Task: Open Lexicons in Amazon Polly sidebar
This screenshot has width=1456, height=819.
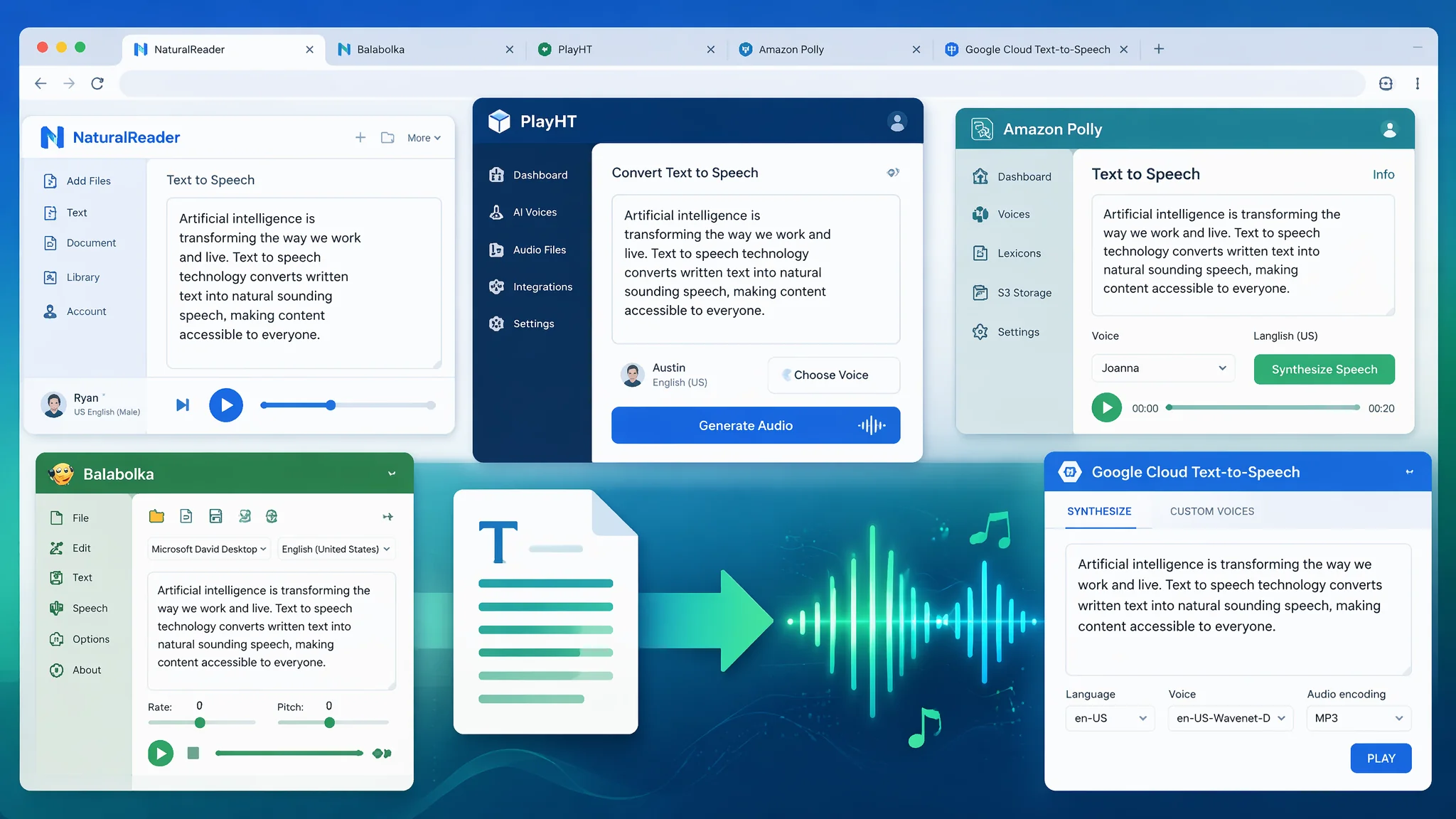Action: coord(1007,253)
